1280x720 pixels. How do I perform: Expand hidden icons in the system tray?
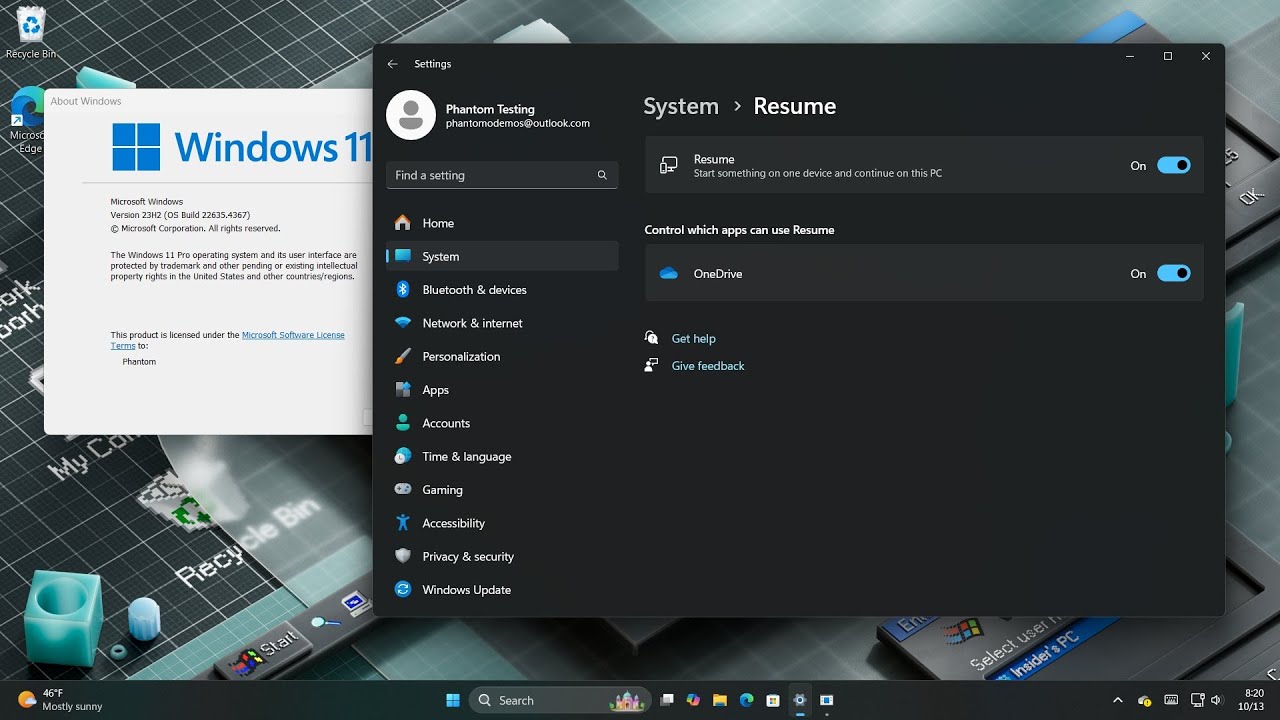click(1117, 700)
